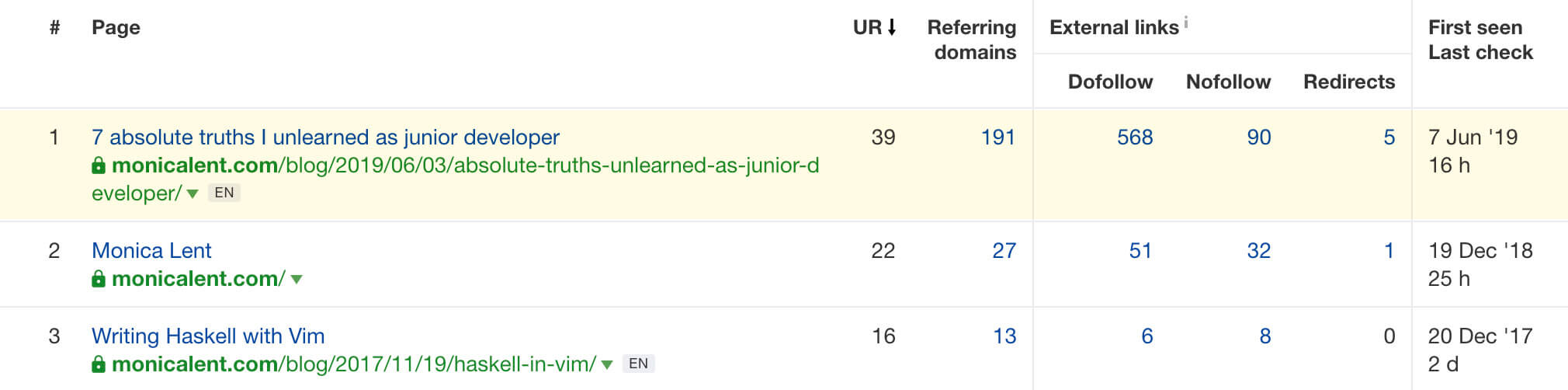Click lock icon beside monicalent.com homepage URL
The image size is (1568, 390).
tap(99, 279)
